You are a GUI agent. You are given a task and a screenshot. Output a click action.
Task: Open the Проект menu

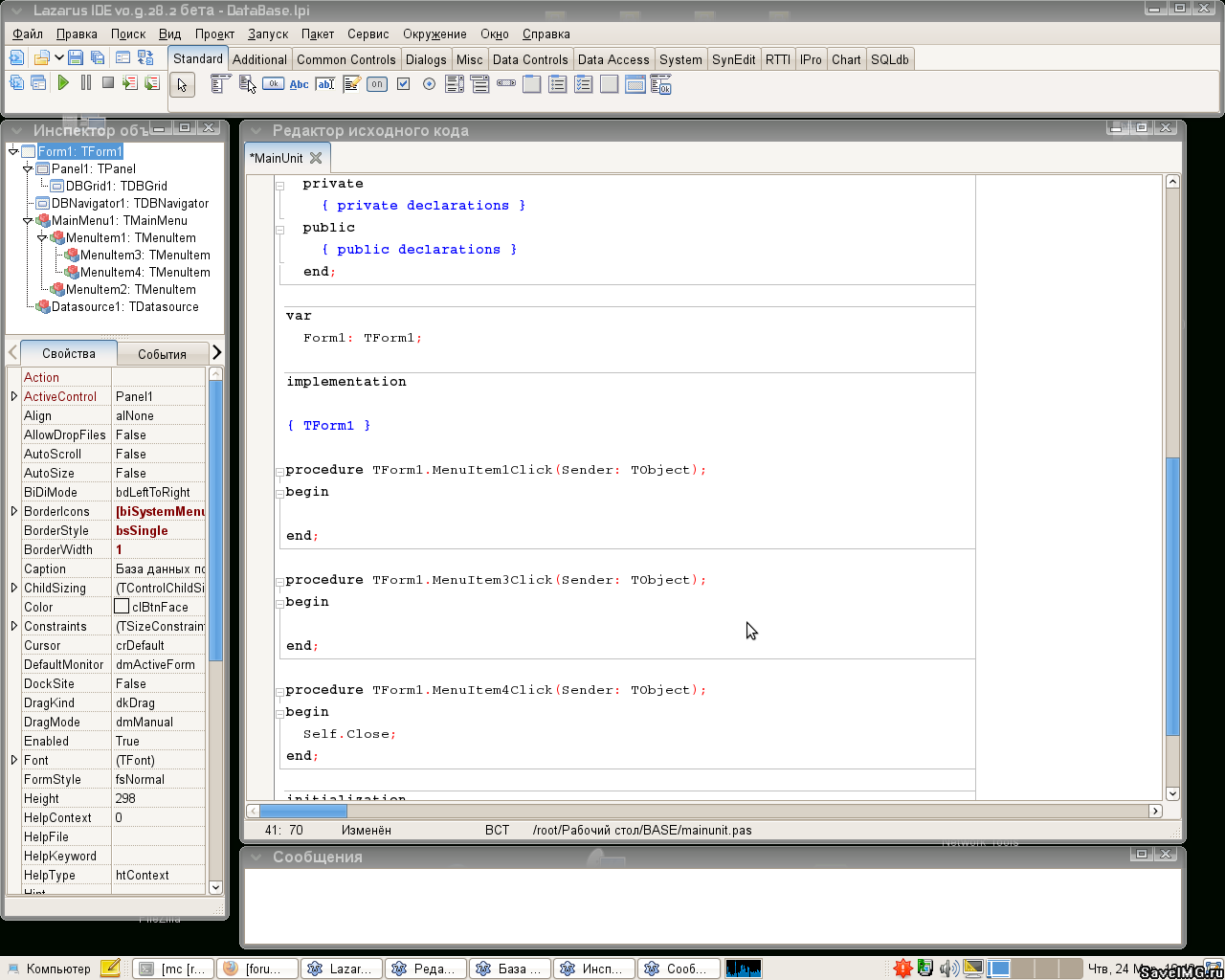pyautogui.click(x=214, y=33)
